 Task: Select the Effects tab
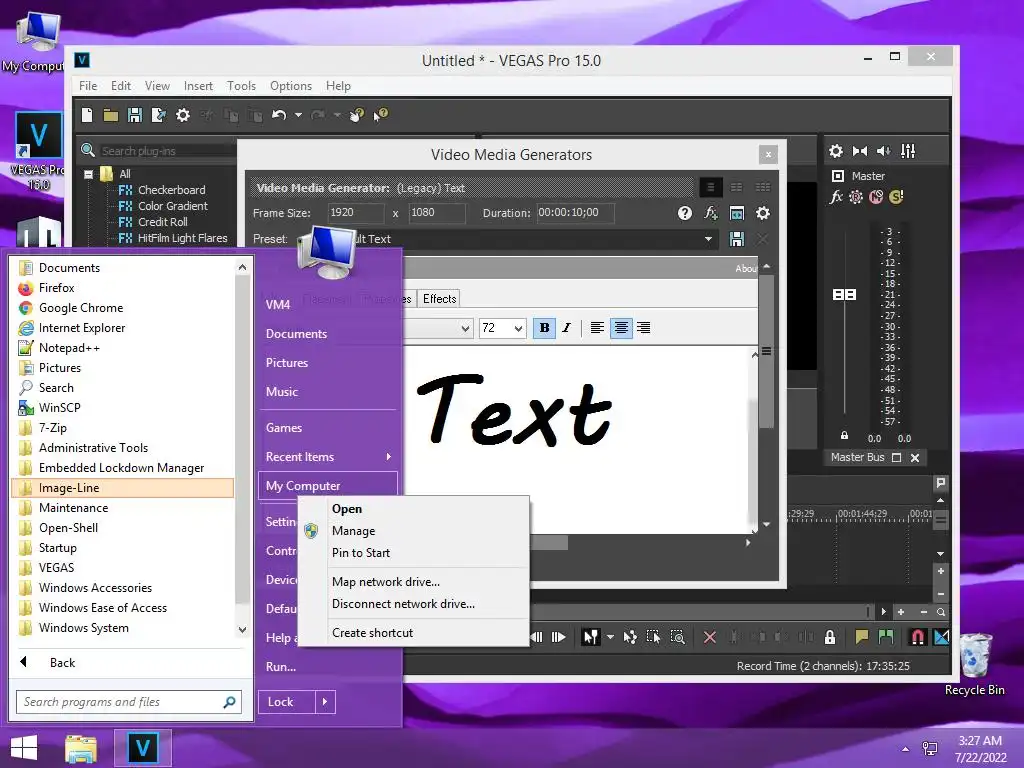[440, 298]
